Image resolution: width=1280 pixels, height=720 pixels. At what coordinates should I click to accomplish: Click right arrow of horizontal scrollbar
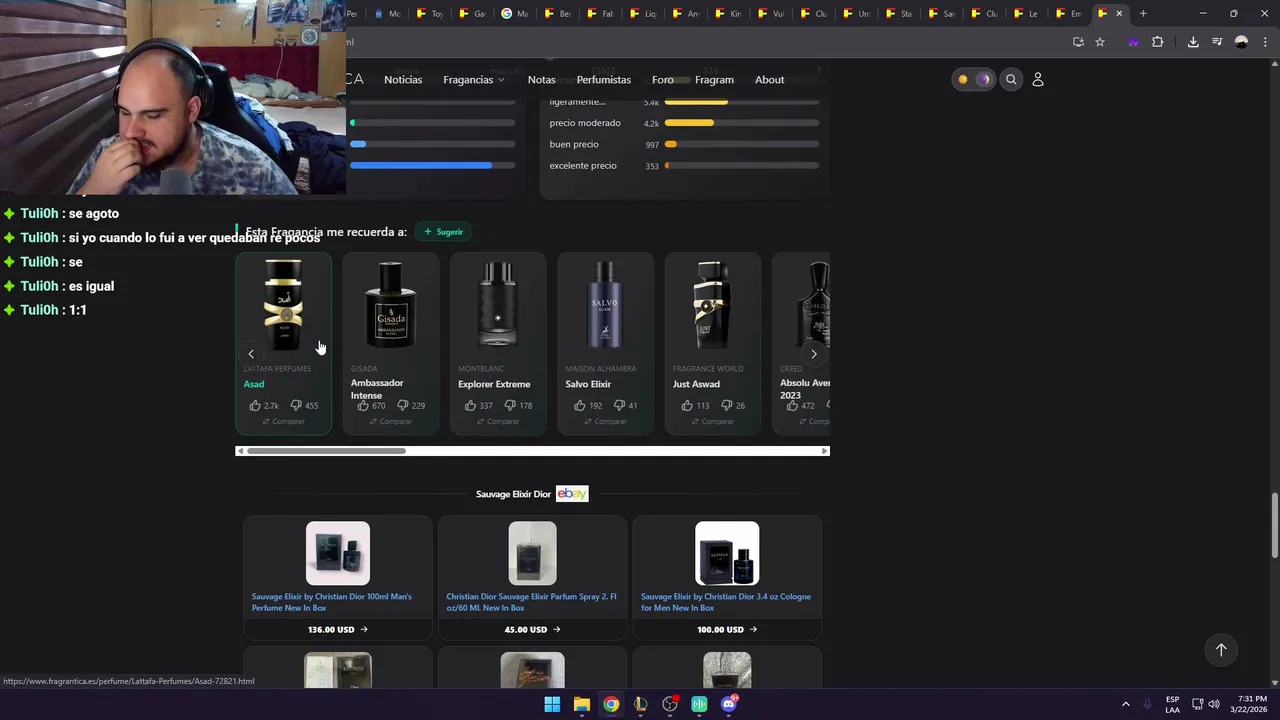click(x=824, y=451)
